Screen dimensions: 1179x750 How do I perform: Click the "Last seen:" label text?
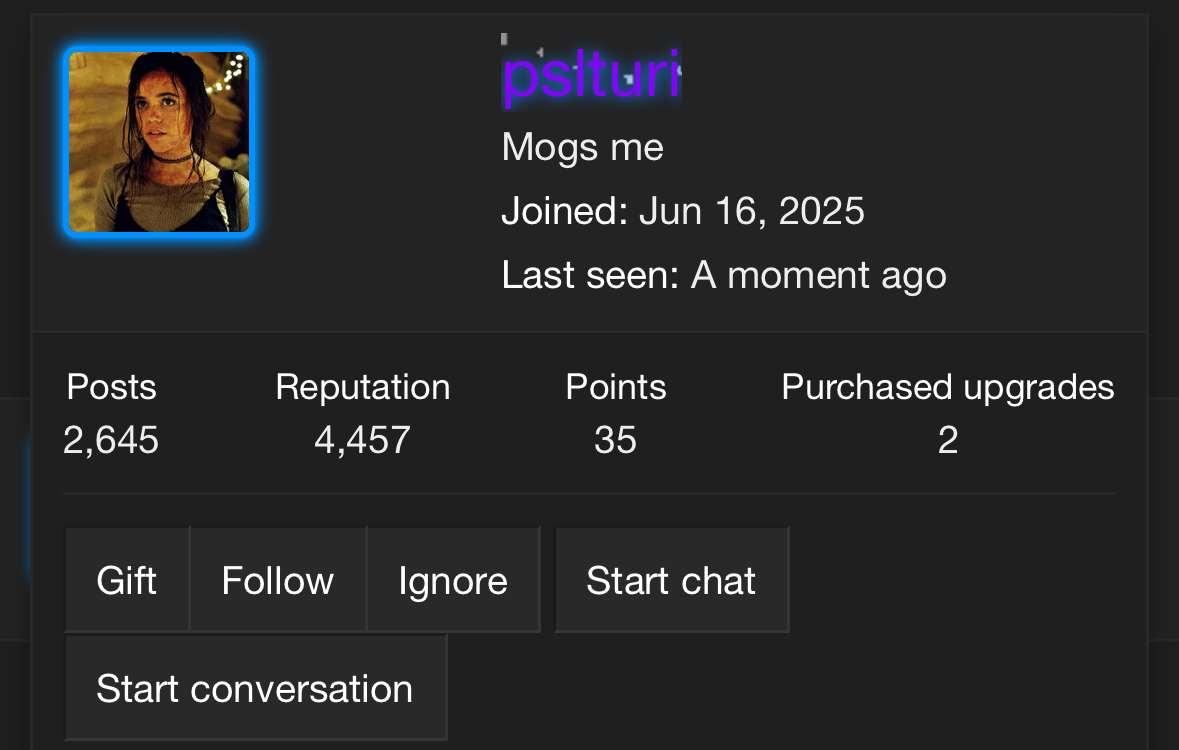pyautogui.click(x=591, y=275)
